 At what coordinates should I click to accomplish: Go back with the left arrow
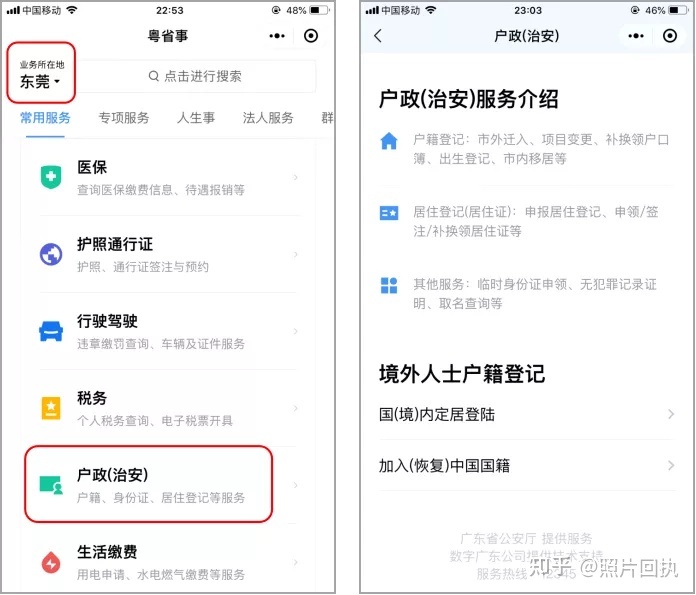tap(378, 36)
